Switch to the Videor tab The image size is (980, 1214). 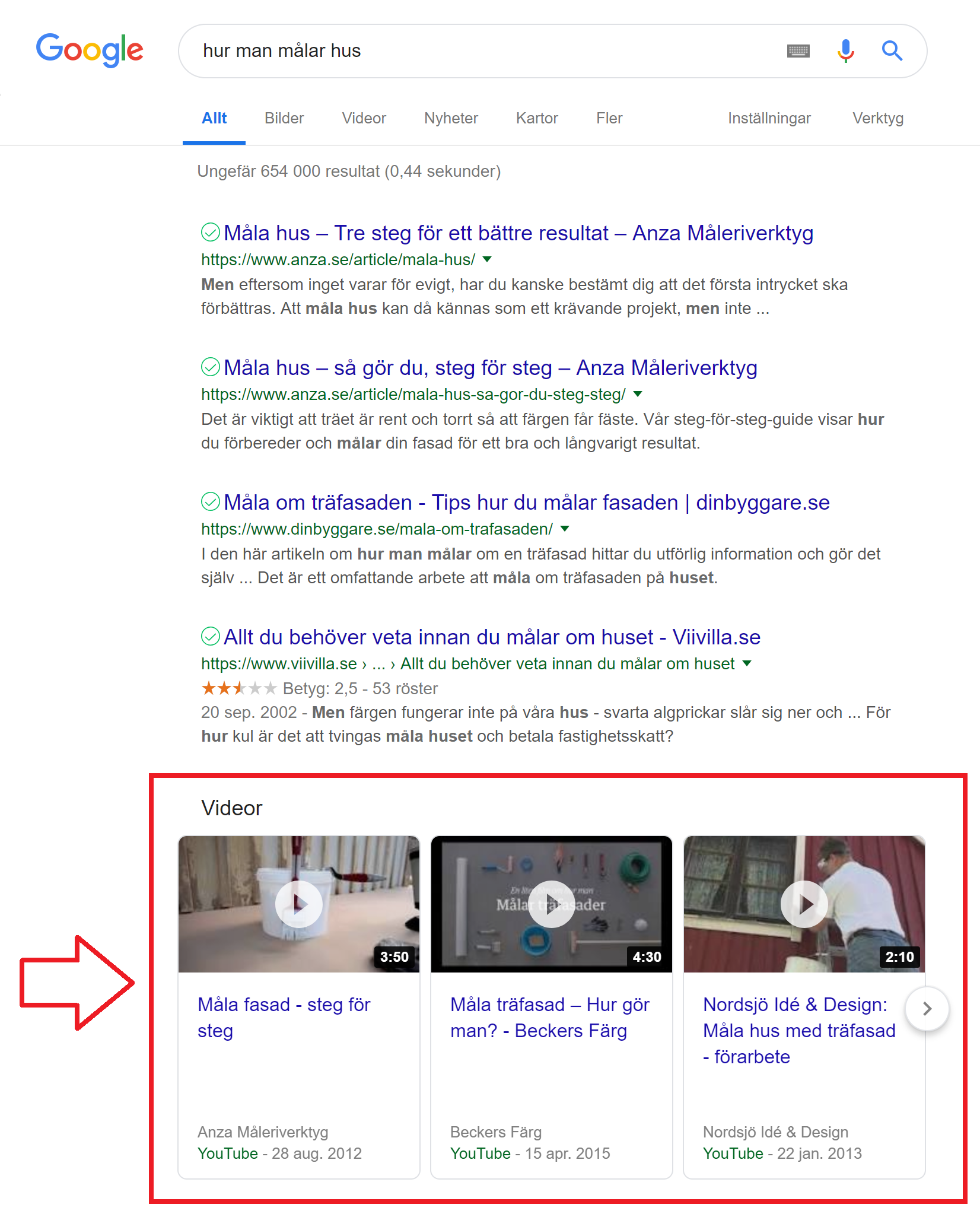point(364,118)
